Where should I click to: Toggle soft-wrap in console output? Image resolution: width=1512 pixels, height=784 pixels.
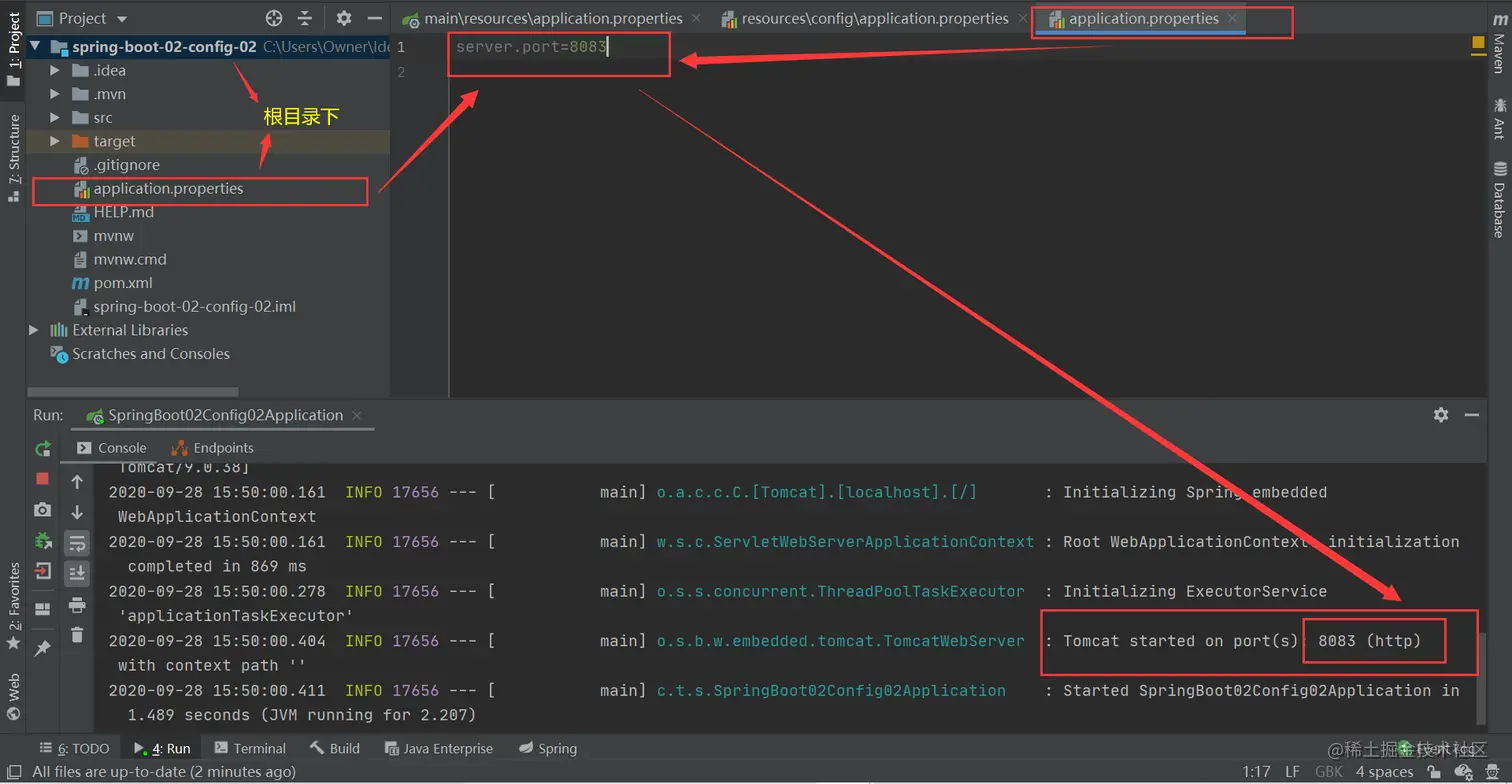(77, 543)
